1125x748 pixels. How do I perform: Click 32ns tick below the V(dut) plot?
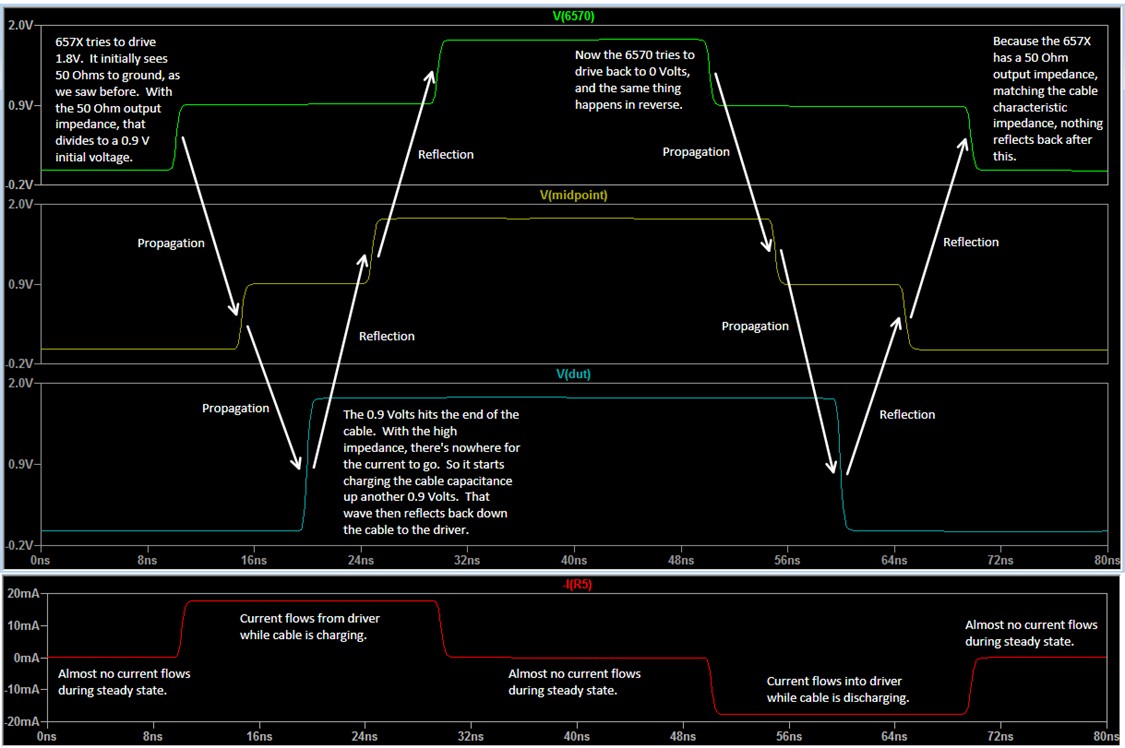point(467,562)
